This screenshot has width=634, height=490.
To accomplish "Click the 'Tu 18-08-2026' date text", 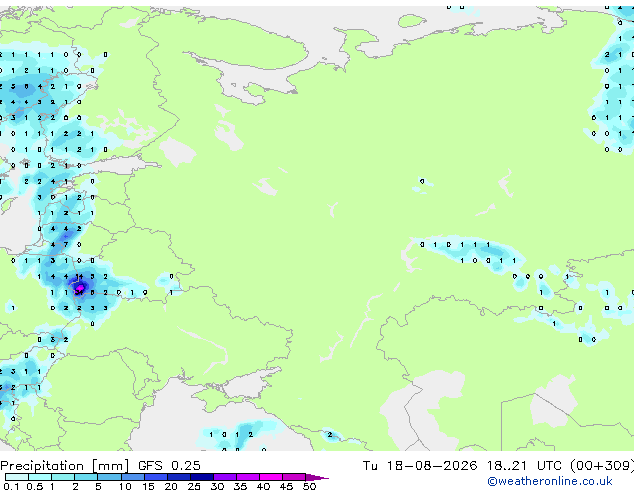I will pos(420,466).
